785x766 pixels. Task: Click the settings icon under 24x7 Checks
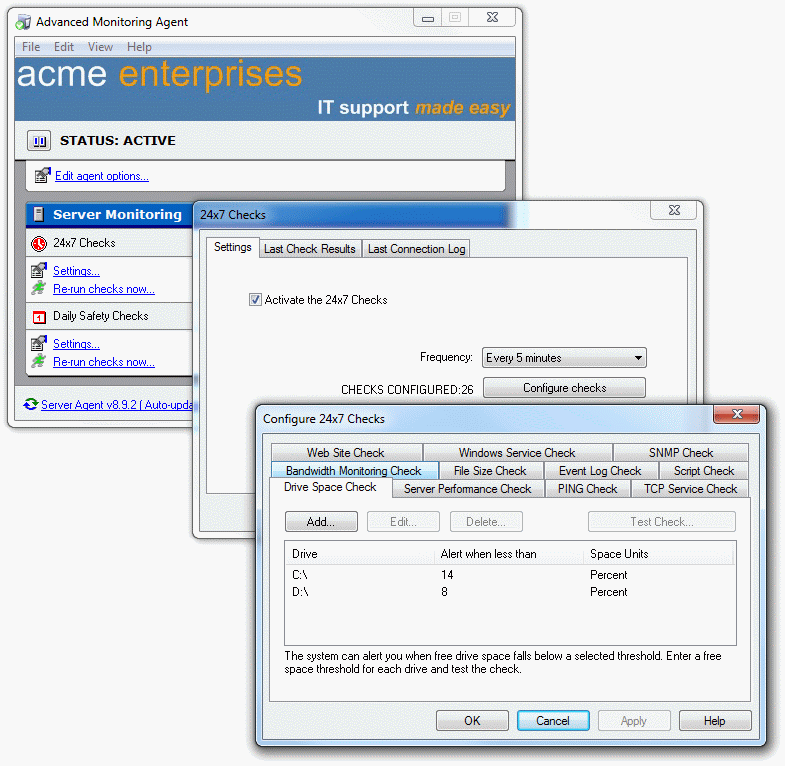click(x=39, y=270)
